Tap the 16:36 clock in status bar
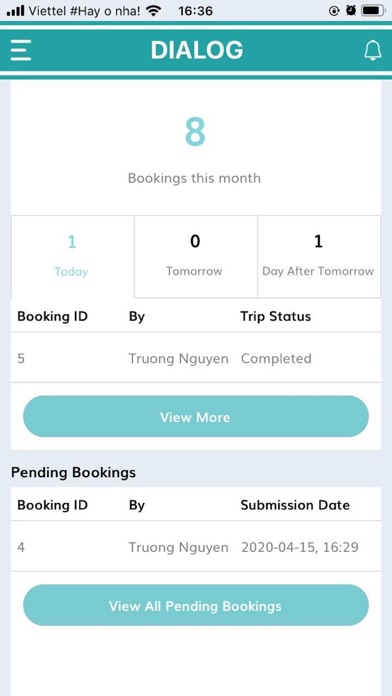The width and height of the screenshot is (392, 696). point(195,11)
